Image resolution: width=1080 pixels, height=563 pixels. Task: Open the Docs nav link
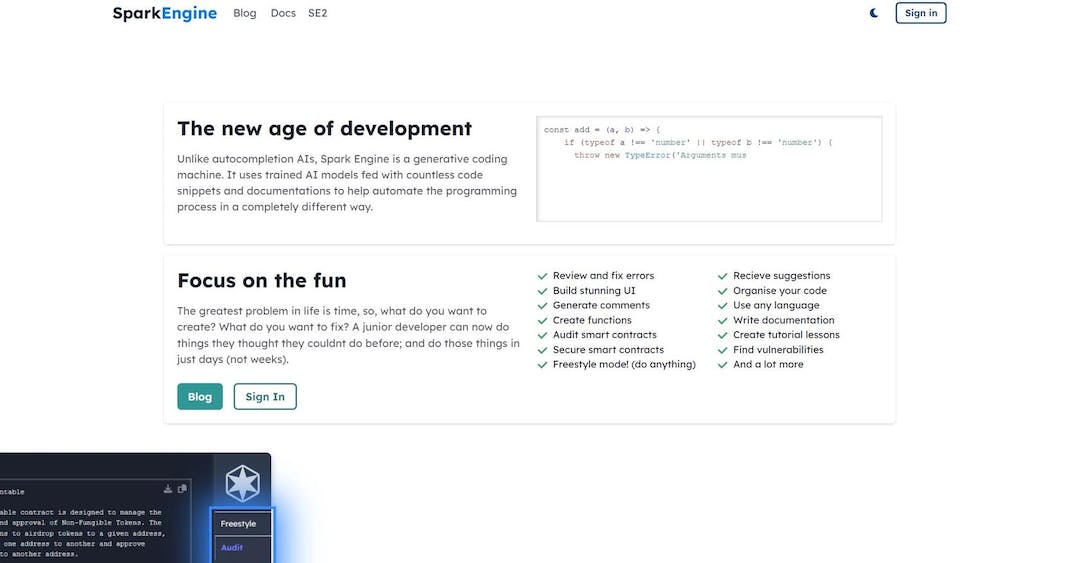click(x=283, y=13)
